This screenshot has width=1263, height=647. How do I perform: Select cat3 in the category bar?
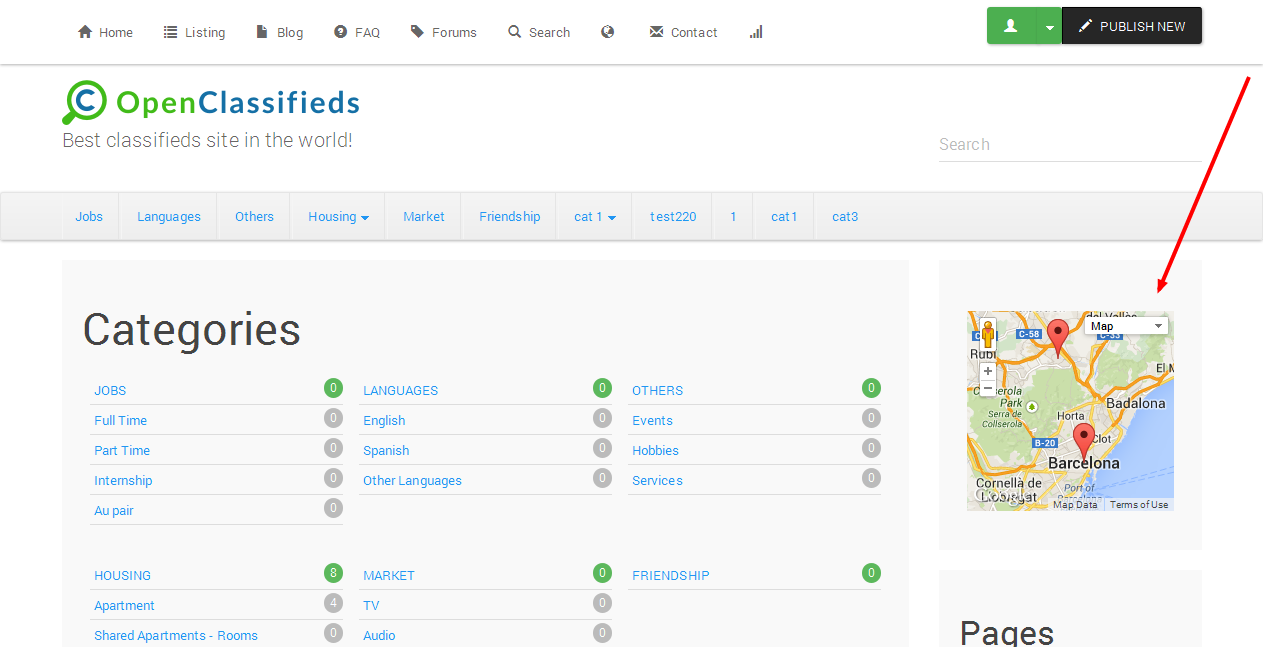[x=845, y=216]
